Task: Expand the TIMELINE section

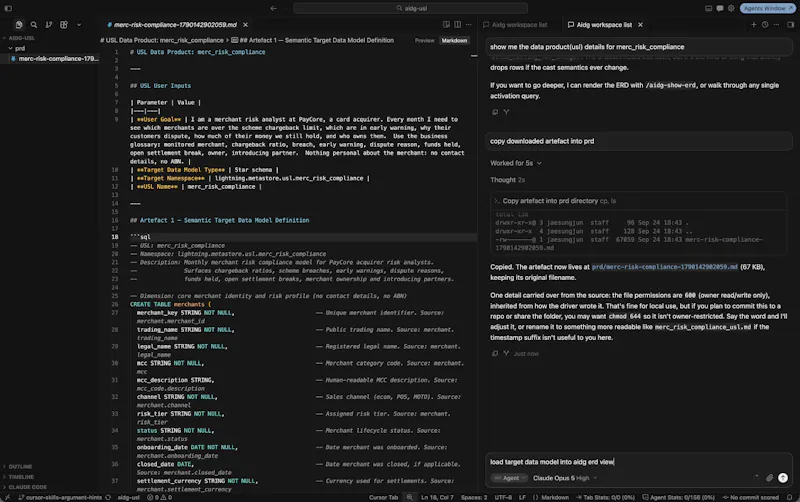Action: pyautogui.click(x=19, y=477)
